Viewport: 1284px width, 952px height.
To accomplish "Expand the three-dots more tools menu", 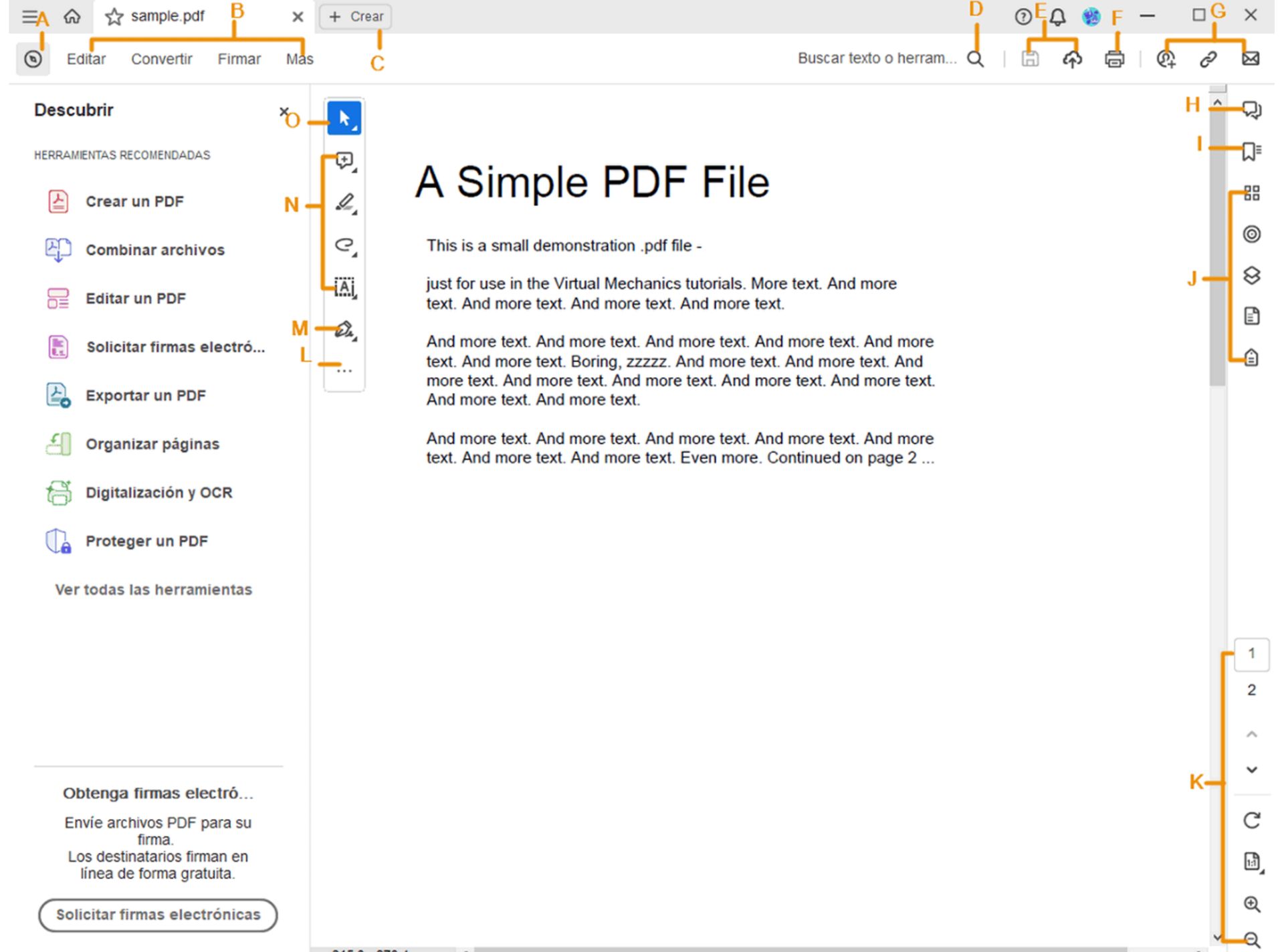I will pyautogui.click(x=344, y=370).
